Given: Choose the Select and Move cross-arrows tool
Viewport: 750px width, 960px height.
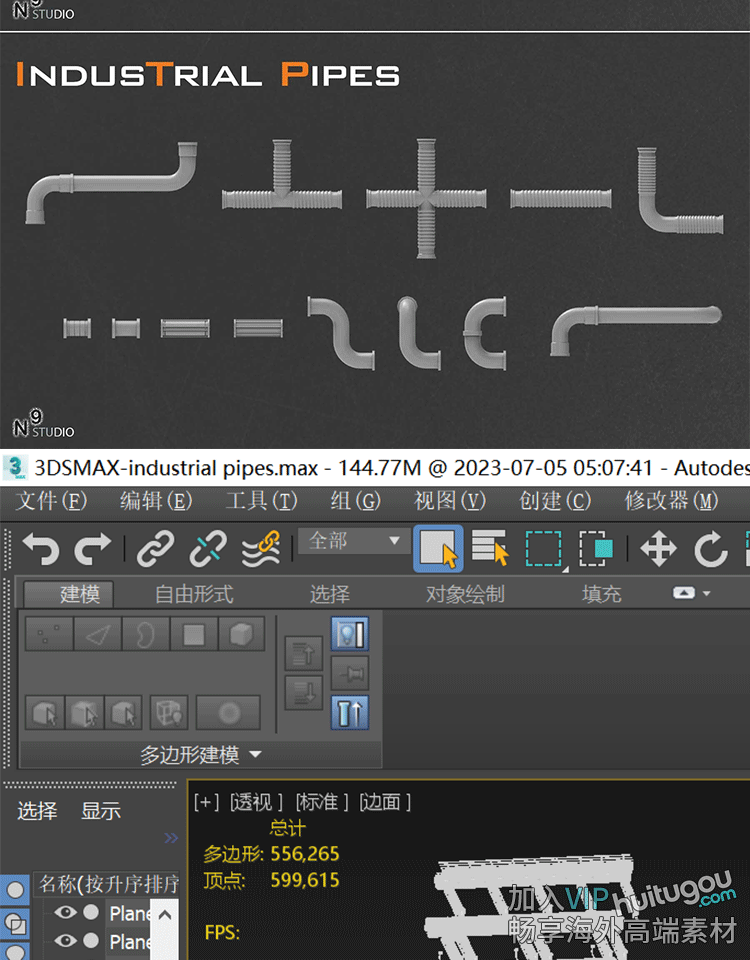Looking at the screenshot, I should (658, 549).
